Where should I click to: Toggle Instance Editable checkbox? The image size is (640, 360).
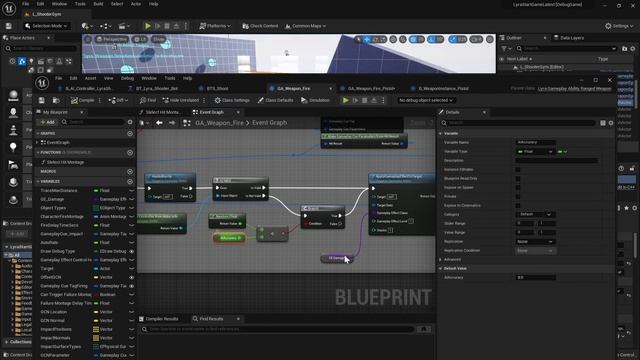coord(518,169)
